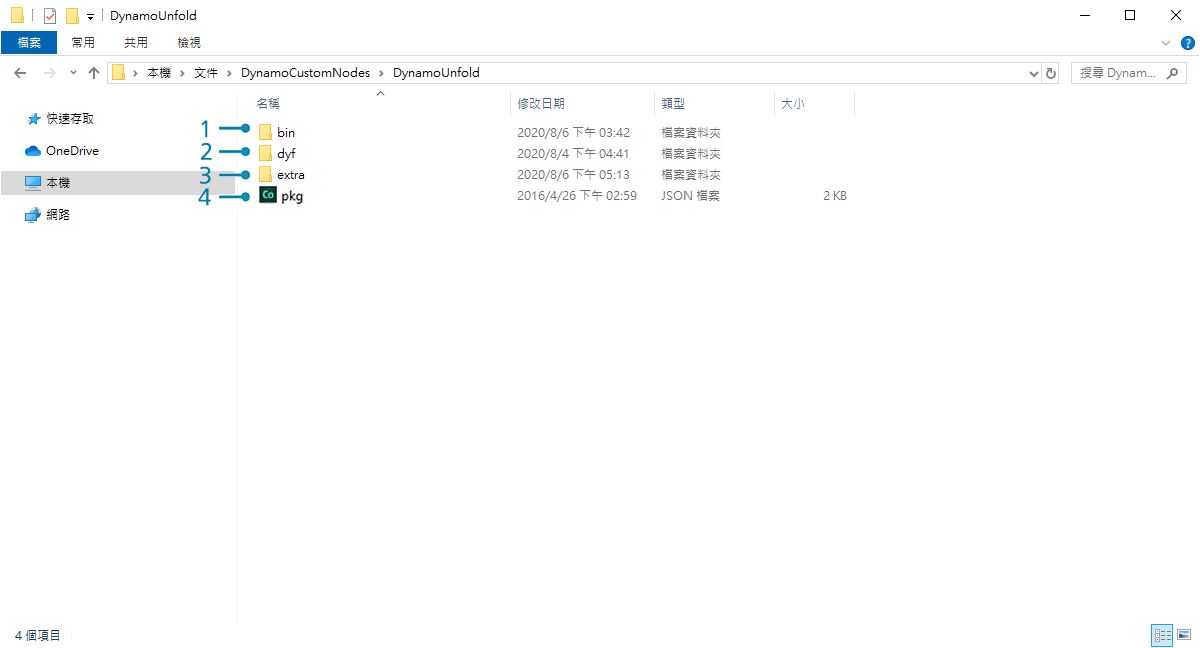Click the pkg JSON file icon
The image size is (1200, 648).
click(267, 195)
